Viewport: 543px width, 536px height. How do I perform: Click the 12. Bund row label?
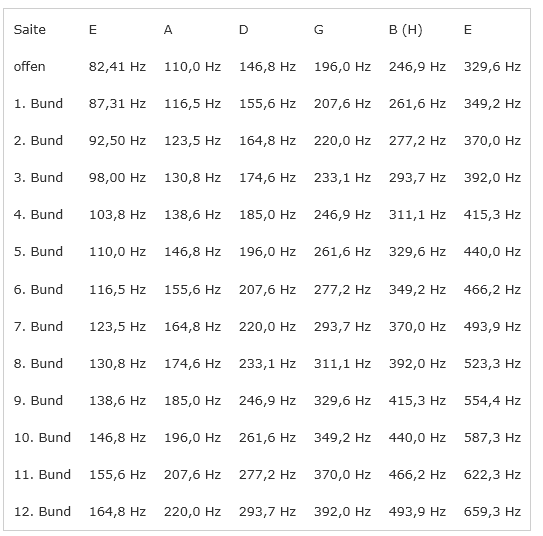pos(42,511)
